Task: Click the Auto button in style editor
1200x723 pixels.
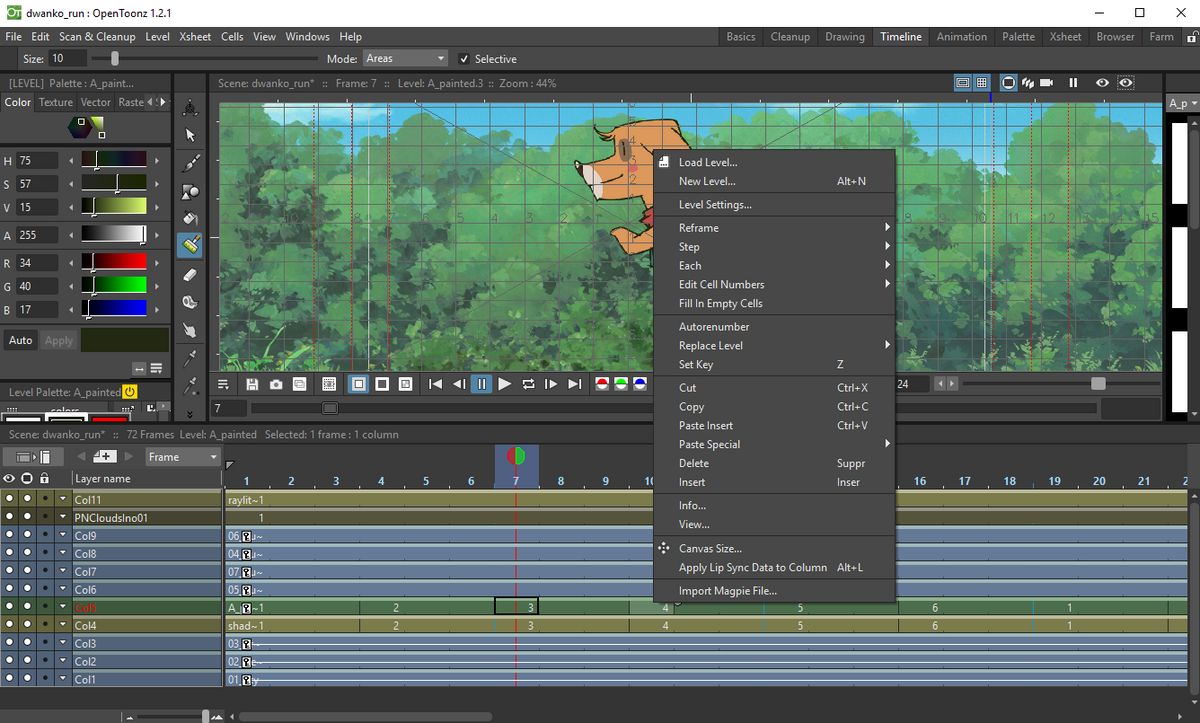Action: click(x=20, y=341)
